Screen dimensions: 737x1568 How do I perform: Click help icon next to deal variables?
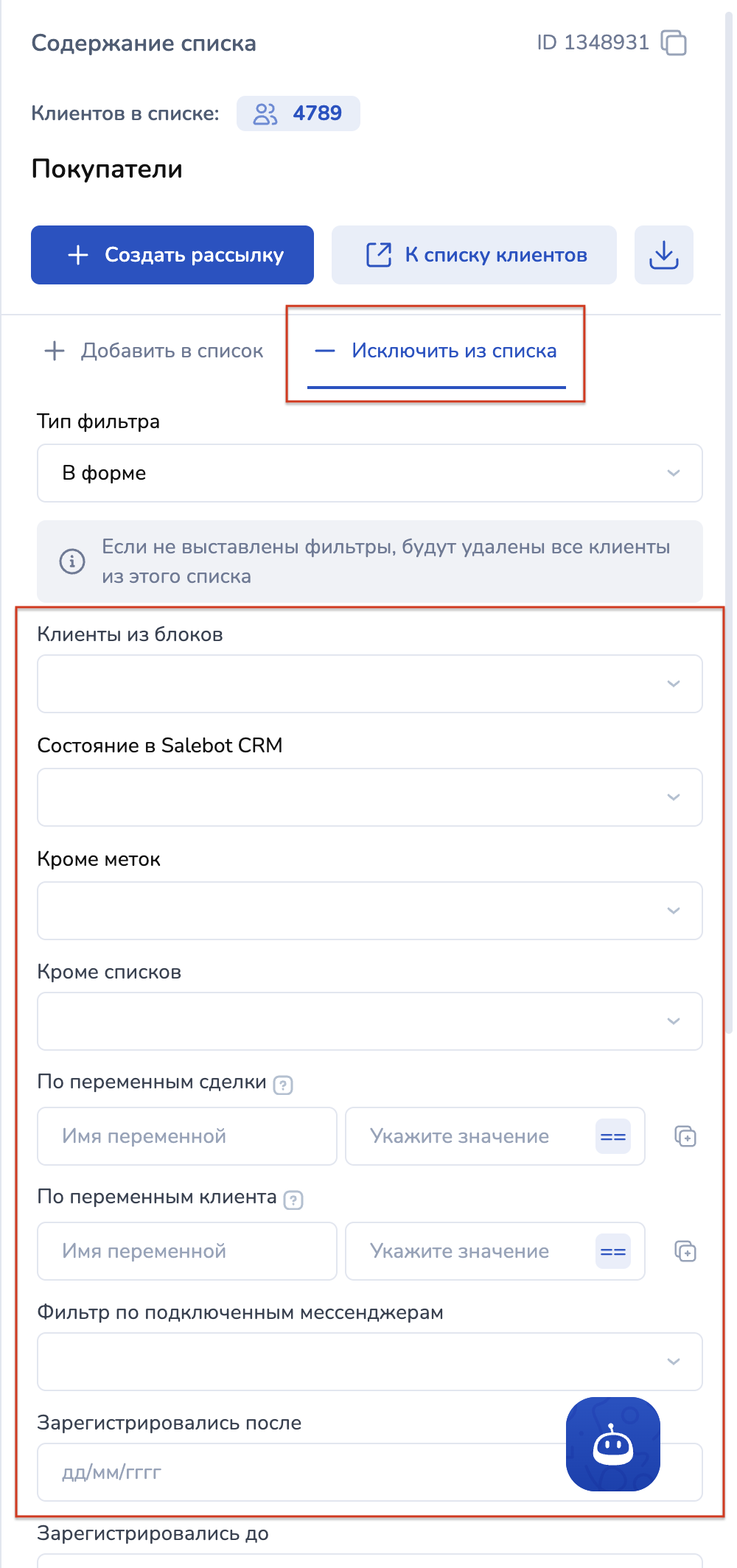coord(283,1085)
